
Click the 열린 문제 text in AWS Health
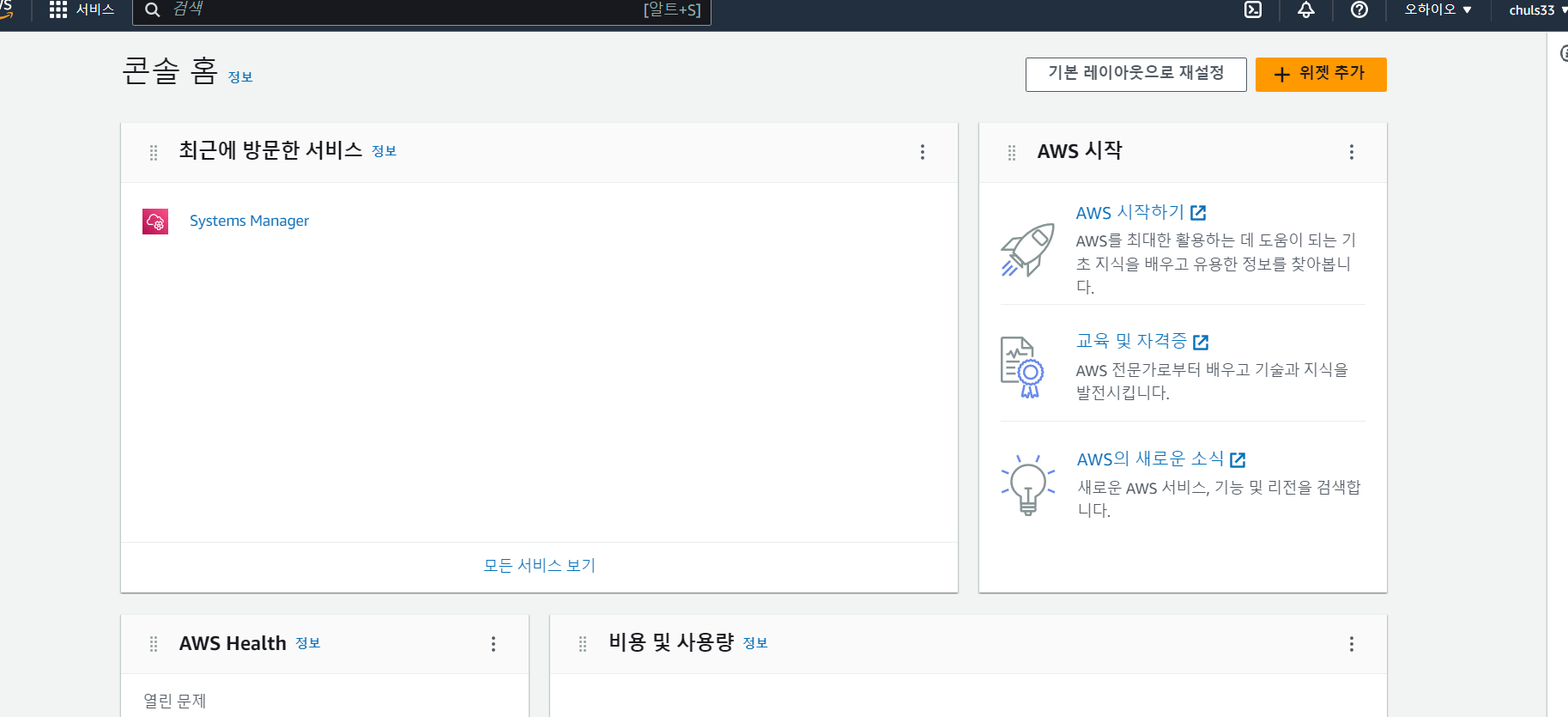coord(175,701)
